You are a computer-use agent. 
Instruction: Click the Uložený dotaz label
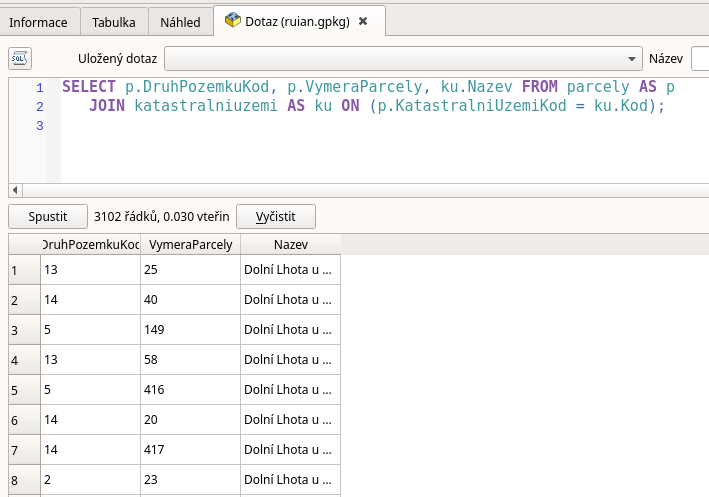(118, 59)
